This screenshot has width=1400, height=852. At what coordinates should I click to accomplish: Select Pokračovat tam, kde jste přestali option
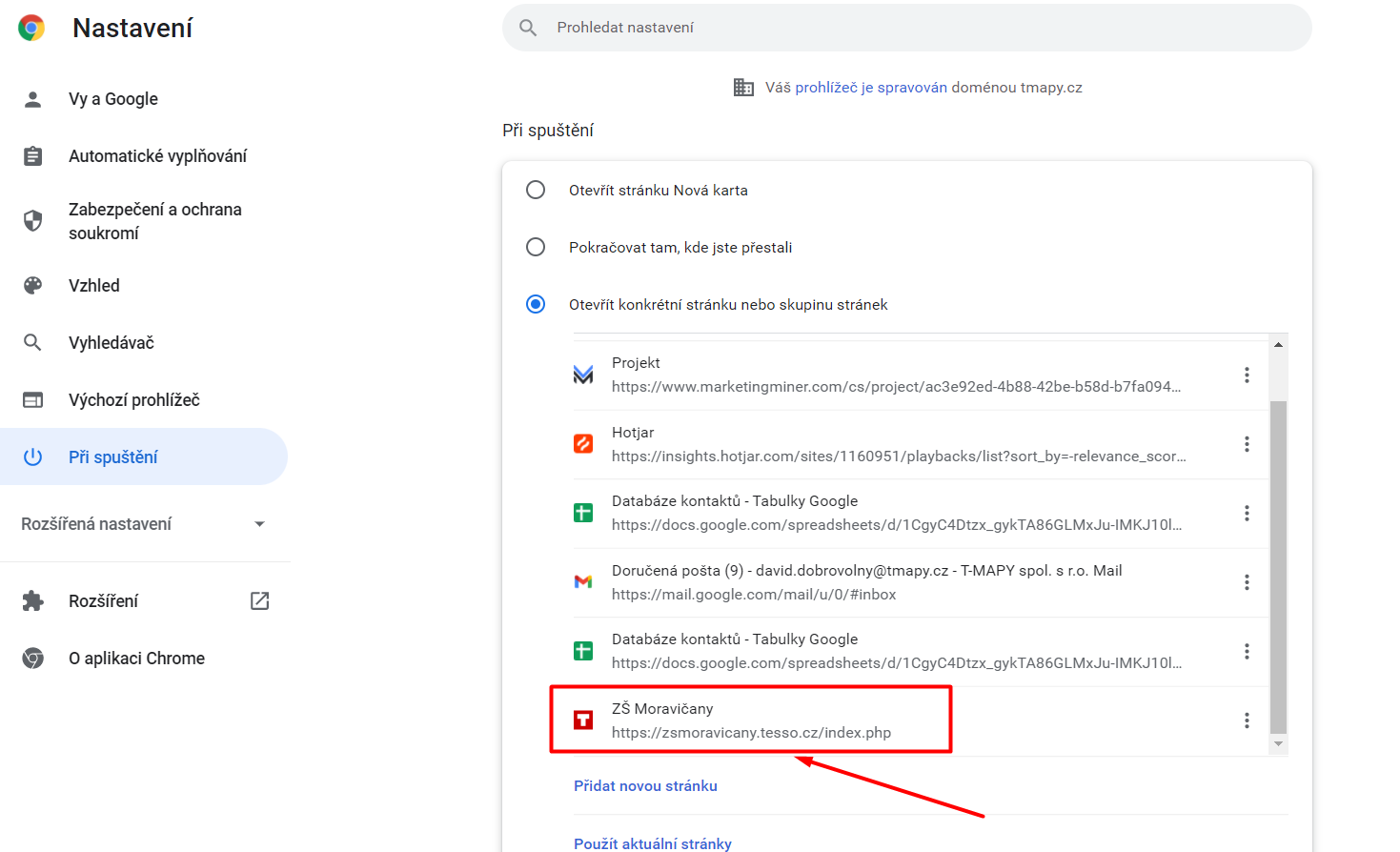point(536,247)
